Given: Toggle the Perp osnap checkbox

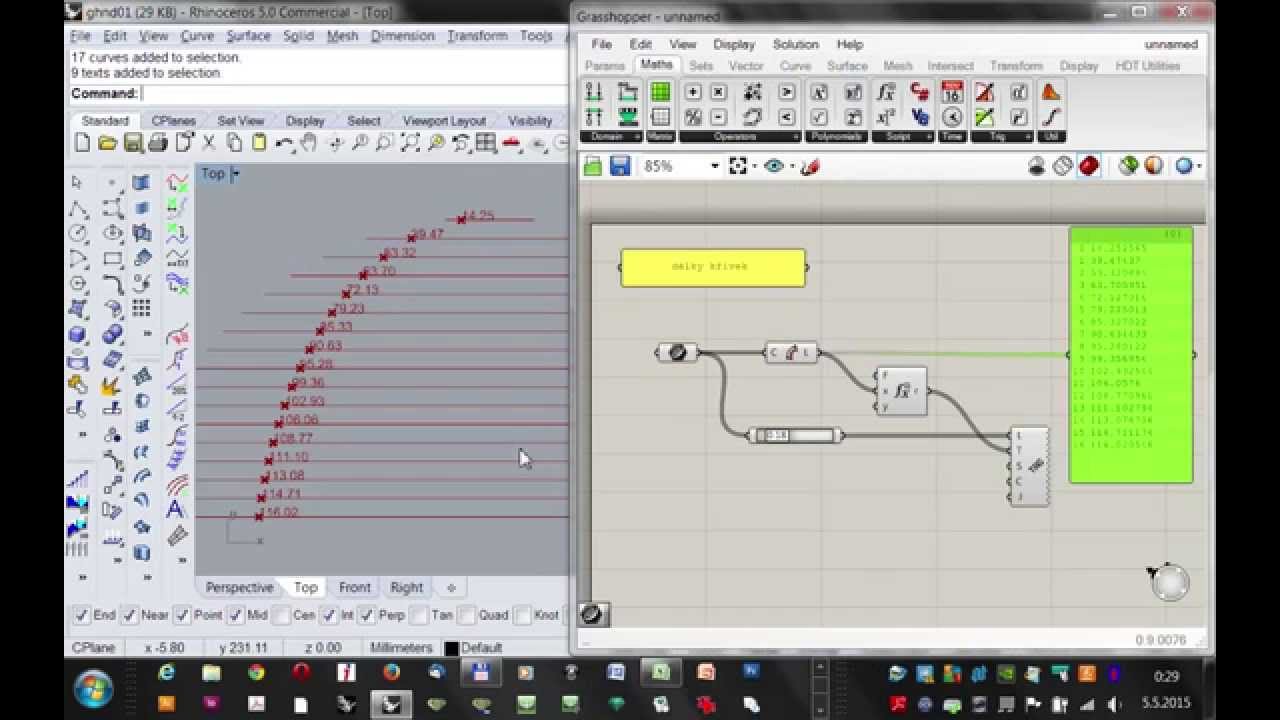Looking at the screenshot, I should [367, 615].
